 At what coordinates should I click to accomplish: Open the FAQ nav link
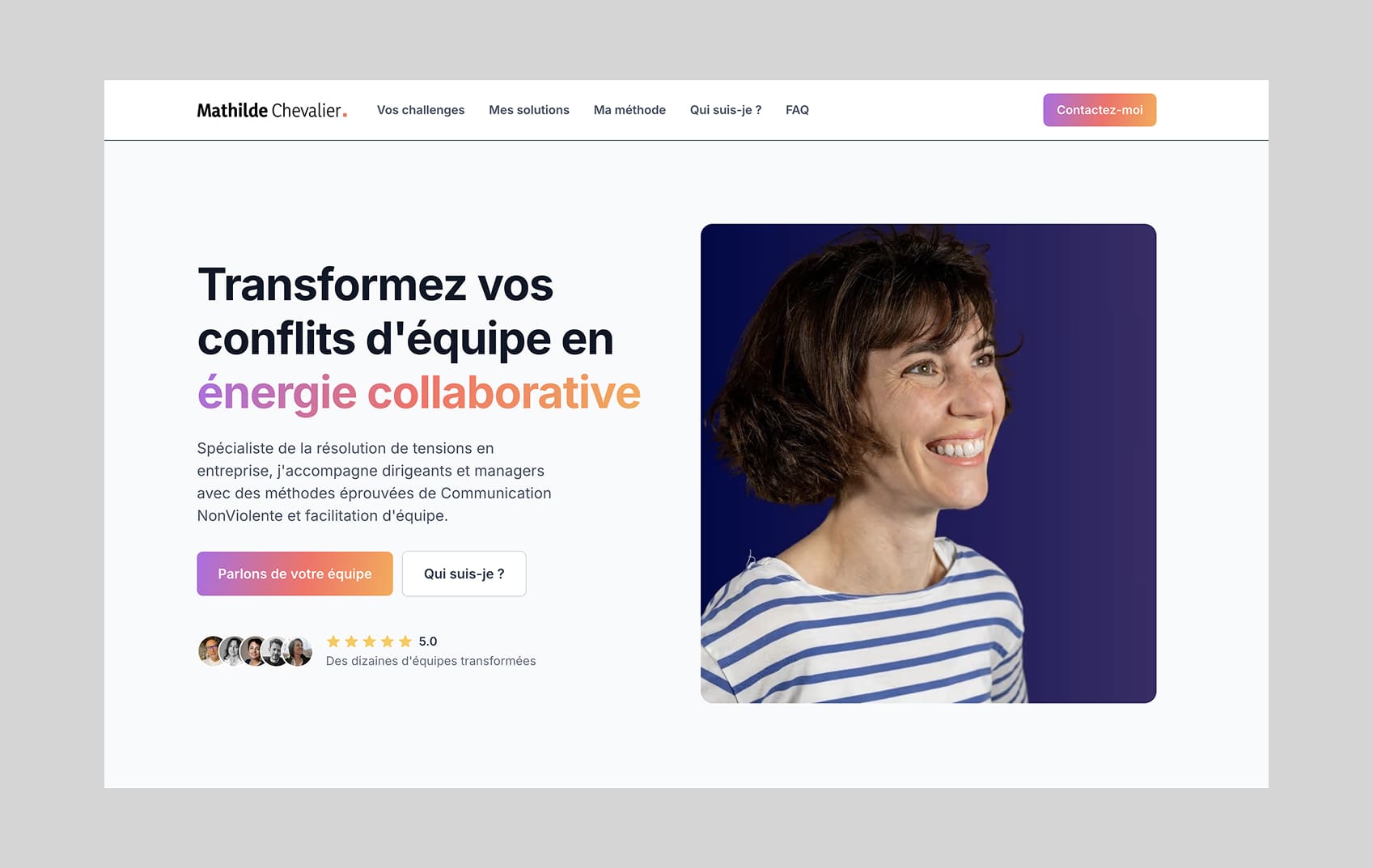point(797,110)
